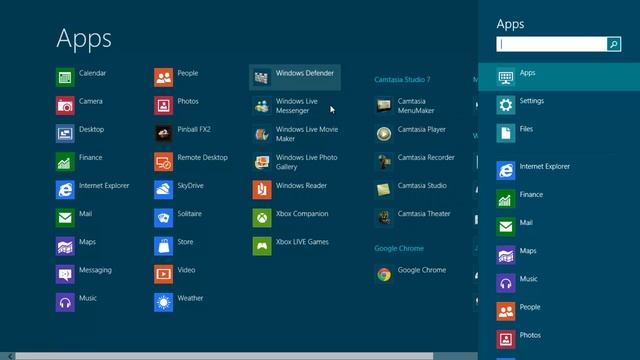The width and height of the screenshot is (640, 360).
Task: Open the Photos icon in the main Apps list
Action: (x=164, y=106)
